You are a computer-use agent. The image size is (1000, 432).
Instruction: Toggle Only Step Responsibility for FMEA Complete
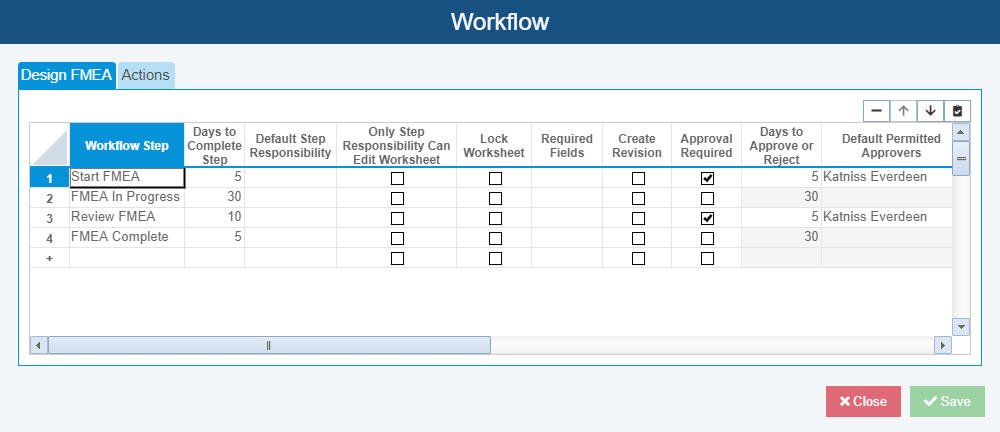[x=397, y=238]
